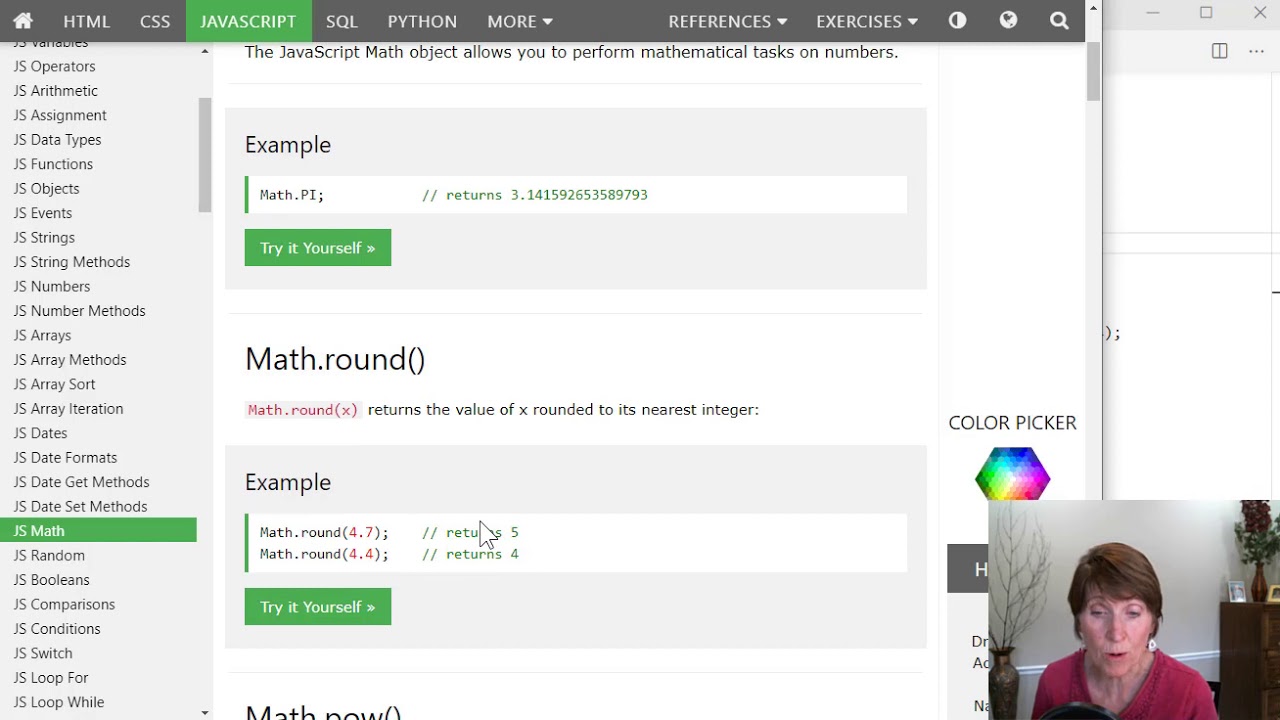Click the W3Schools home icon
This screenshot has height=720, width=1280.
(23, 21)
